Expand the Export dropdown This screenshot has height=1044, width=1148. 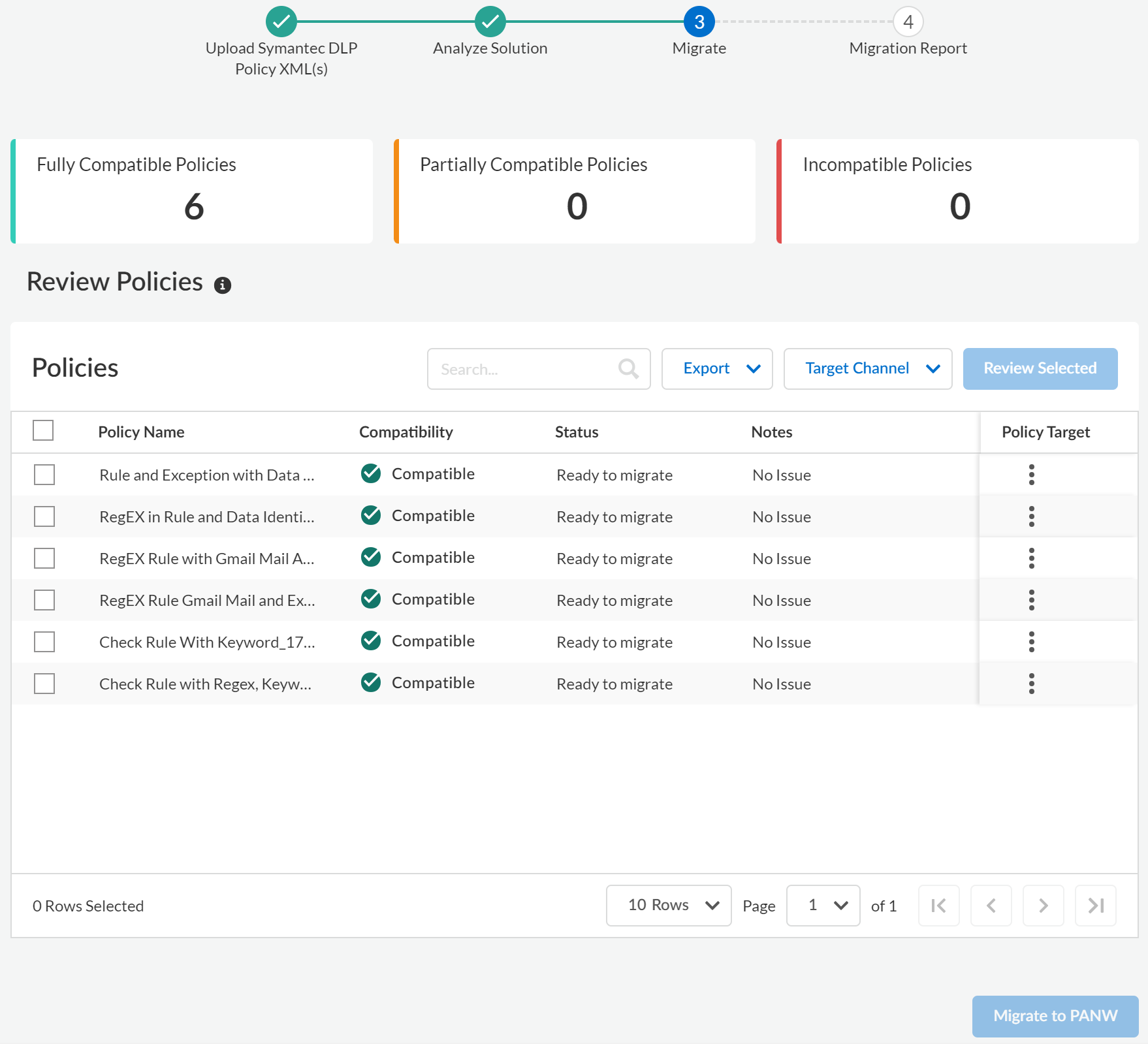point(717,369)
